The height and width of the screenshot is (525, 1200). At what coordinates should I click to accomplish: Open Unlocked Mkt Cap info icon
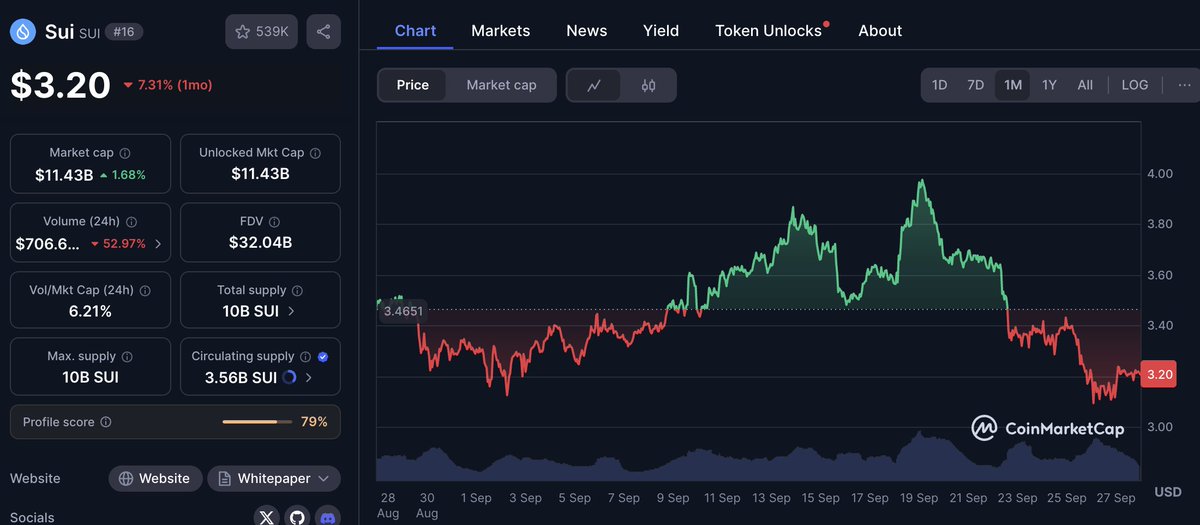pyautogui.click(x=315, y=153)
